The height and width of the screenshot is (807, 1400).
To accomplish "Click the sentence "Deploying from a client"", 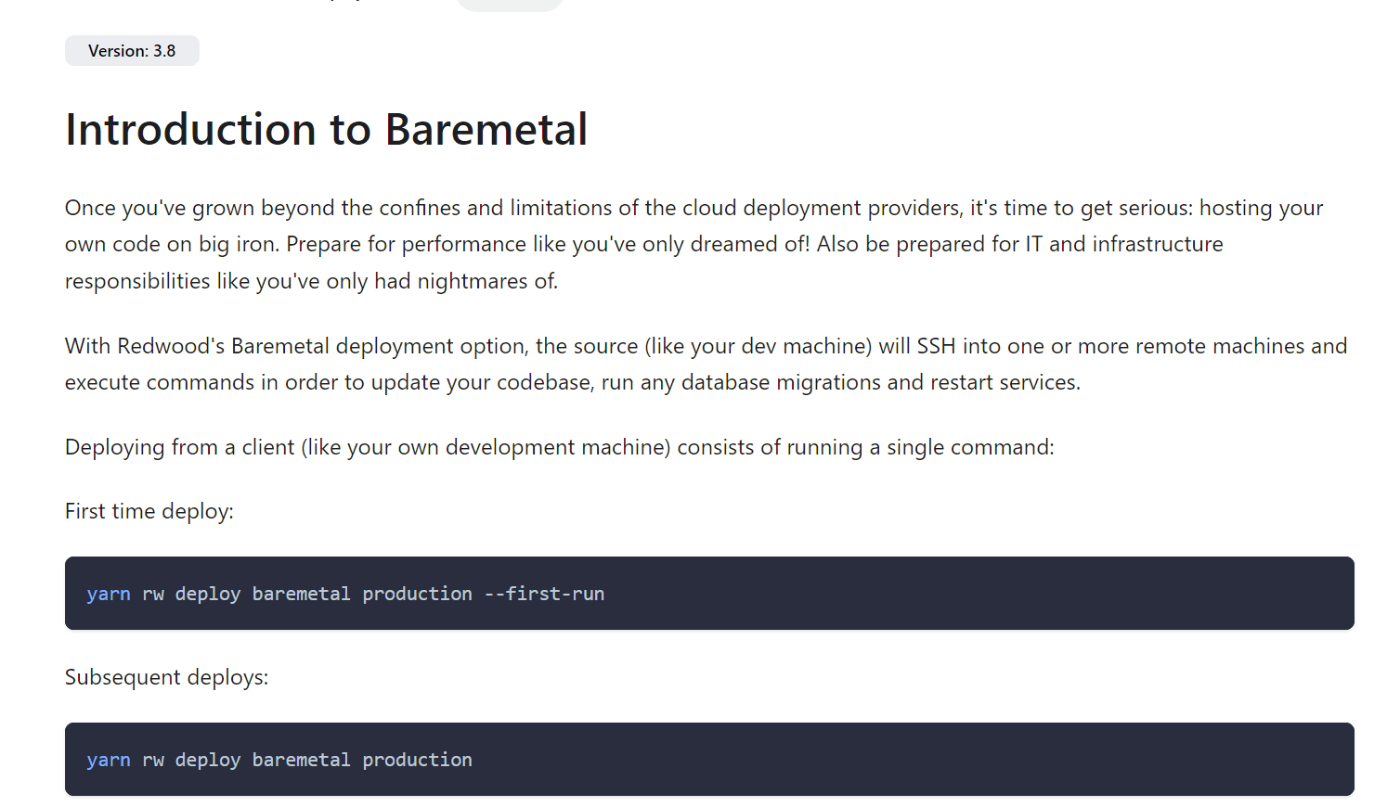I will coord(560,447).
